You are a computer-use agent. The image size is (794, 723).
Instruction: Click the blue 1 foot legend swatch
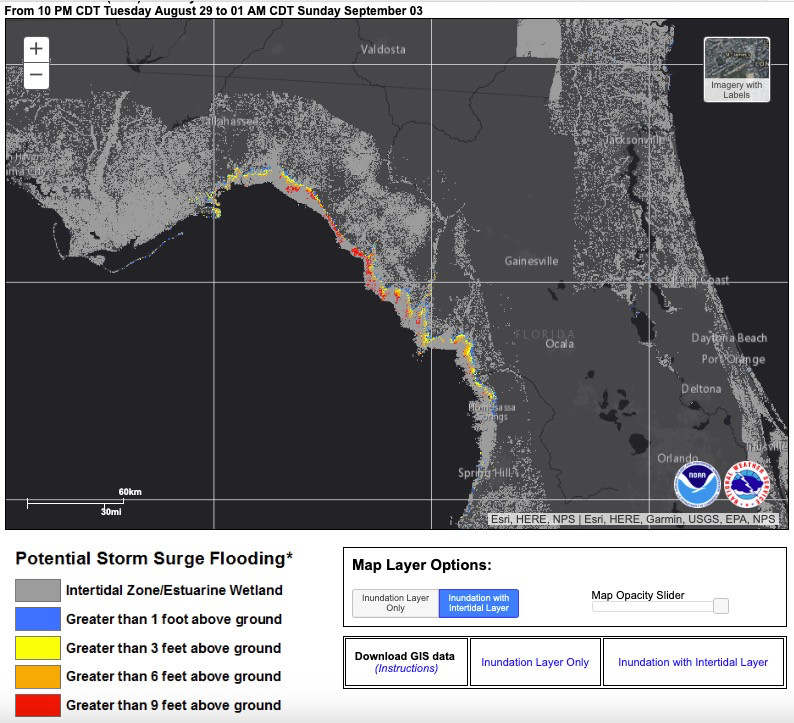coord(37,619)
